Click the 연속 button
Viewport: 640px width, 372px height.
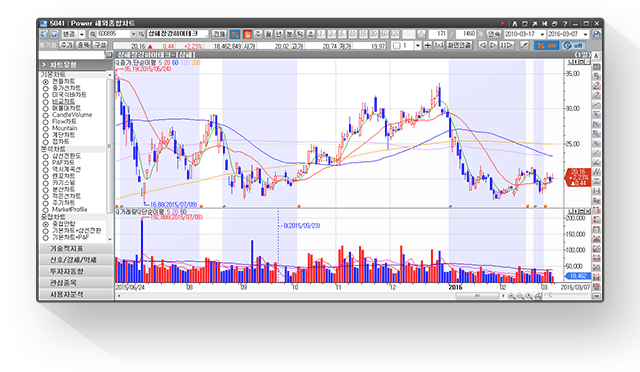point(494,34)
